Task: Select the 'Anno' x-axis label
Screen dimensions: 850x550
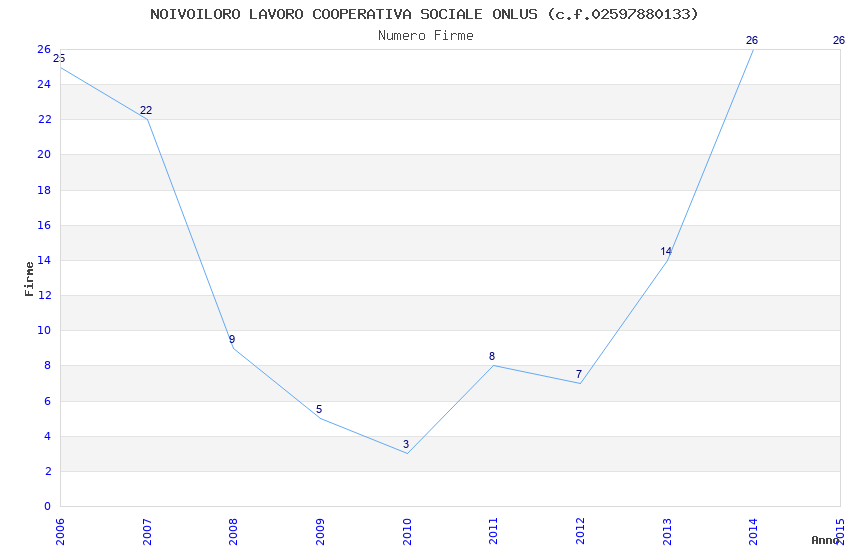Action: [824, 540]
